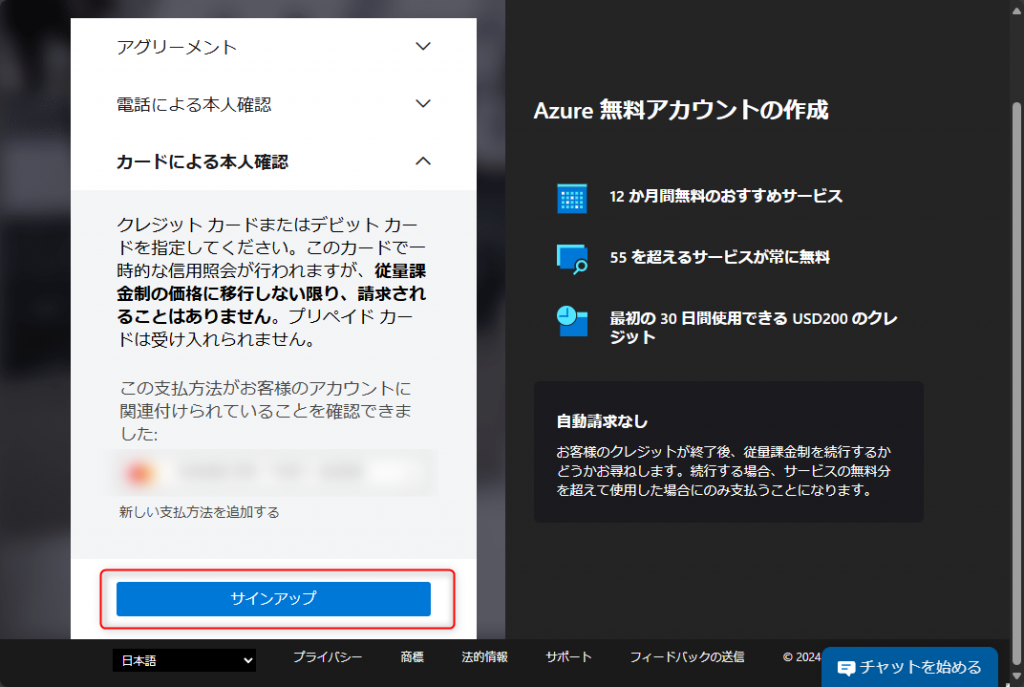This screenshot has width=1024, height=687.
Task: Click the calendar icon for 12 か月間無料
Action: point(572,199)
